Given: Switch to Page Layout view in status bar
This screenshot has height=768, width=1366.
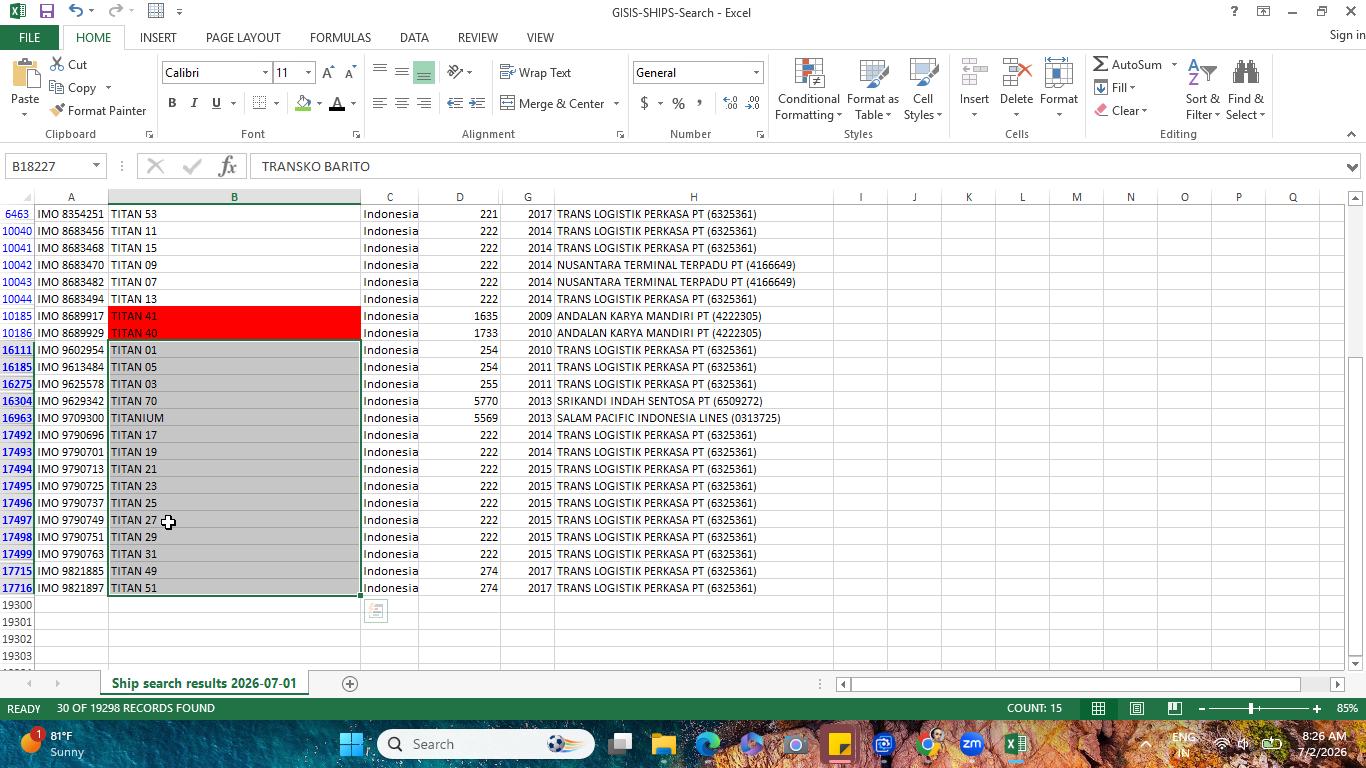Looking at the screenshot, I should (1137, 709).
